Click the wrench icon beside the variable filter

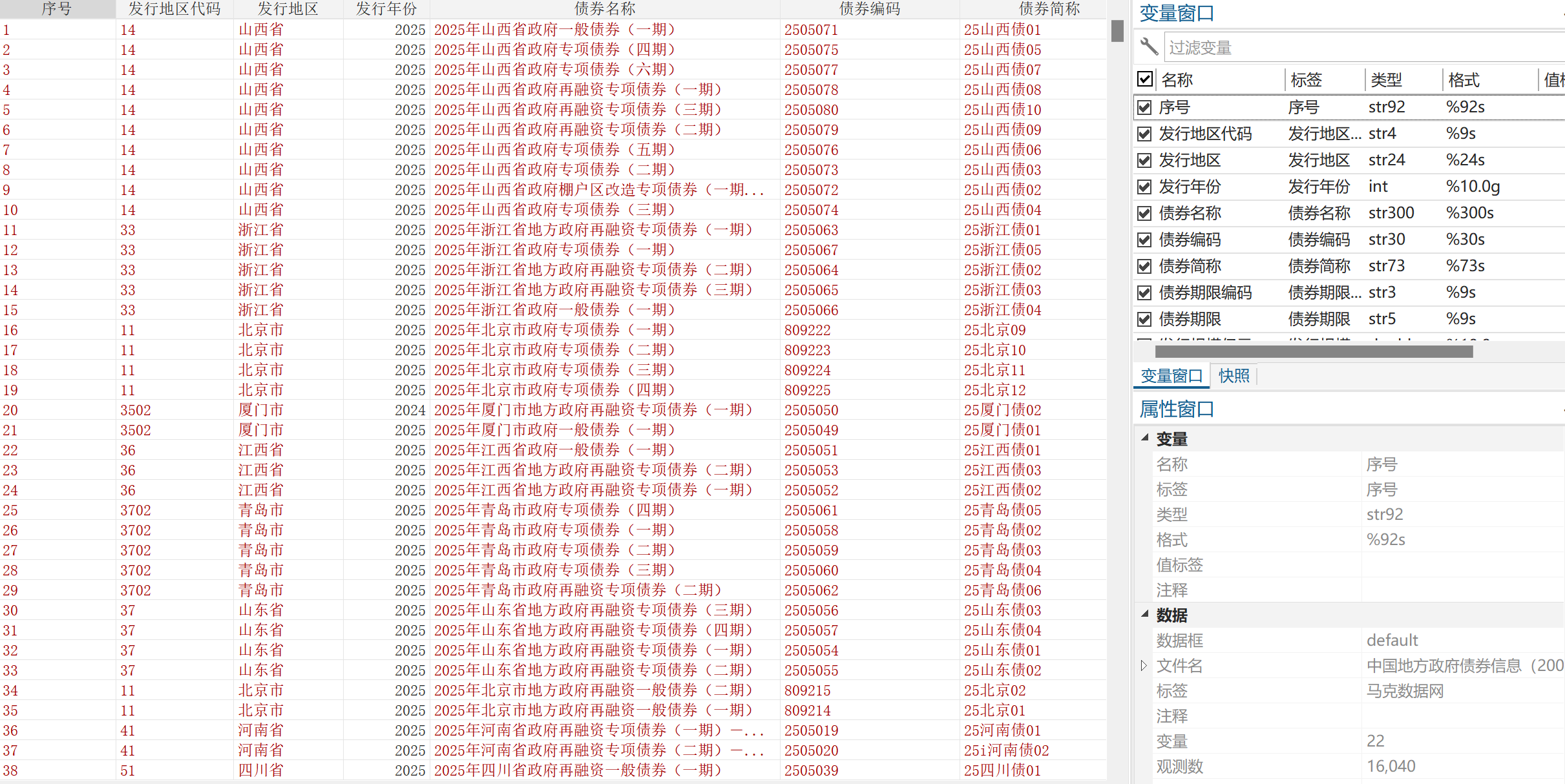point(1148,47)
